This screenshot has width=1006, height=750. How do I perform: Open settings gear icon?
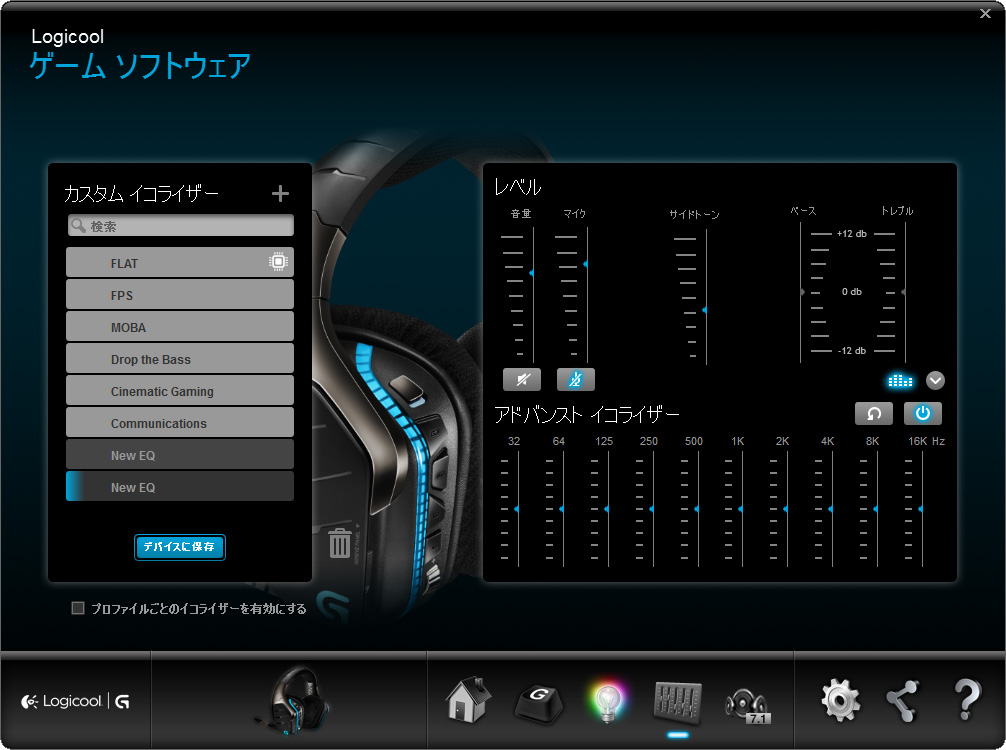tap(840, 700)
